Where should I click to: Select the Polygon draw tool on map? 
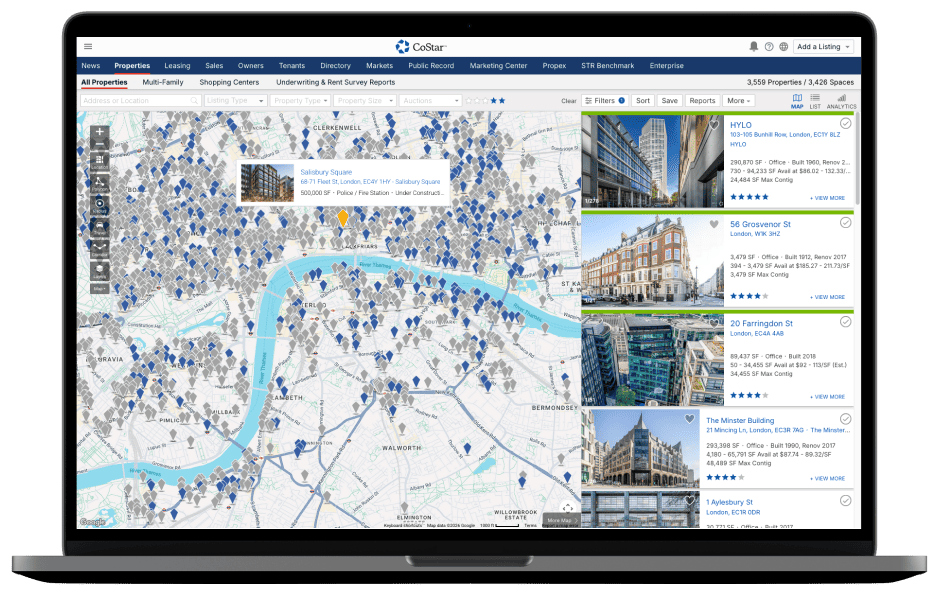100,181
